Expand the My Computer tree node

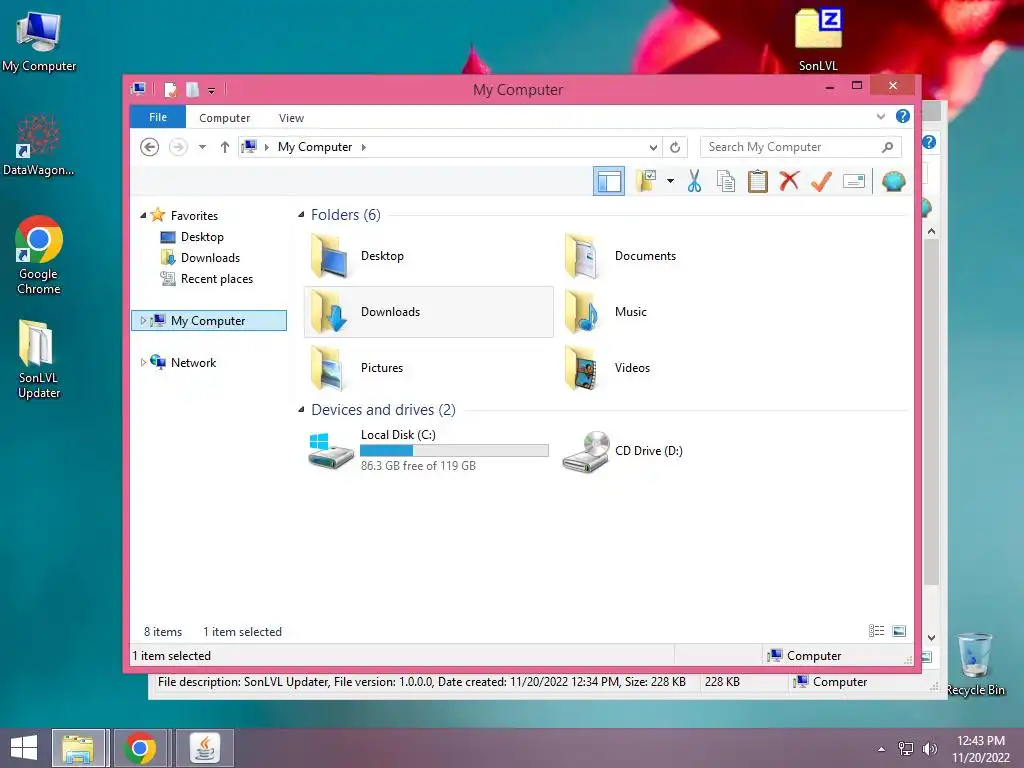143,321
